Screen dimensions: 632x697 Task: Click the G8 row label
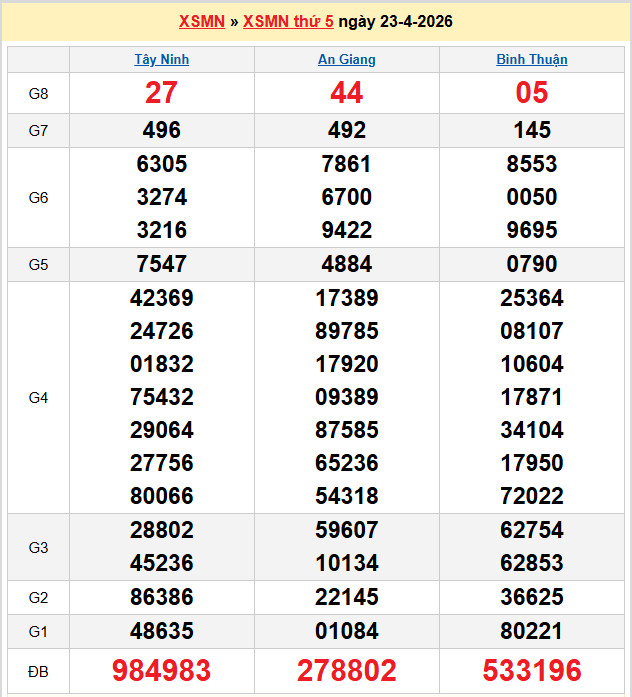click(x=38, y=93)
